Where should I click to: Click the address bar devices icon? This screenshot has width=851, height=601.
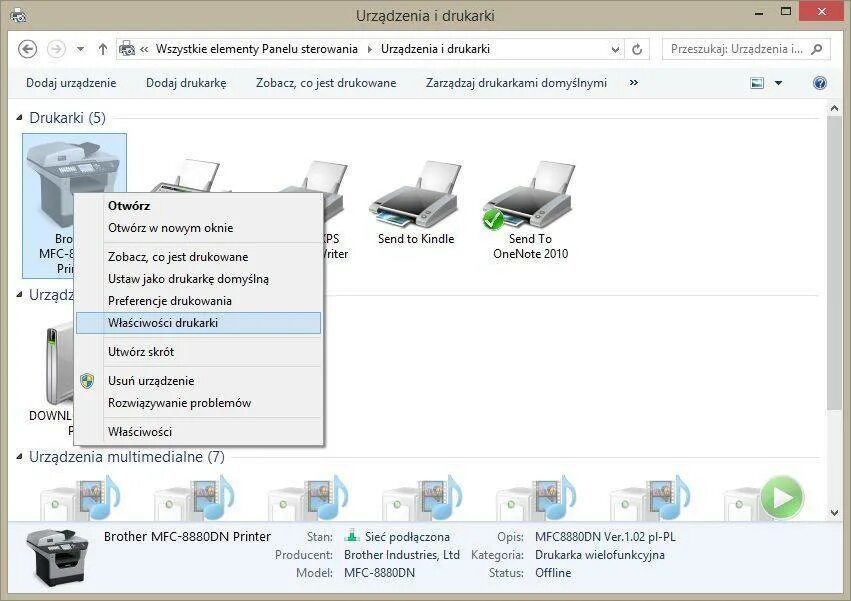tap(127, 49)
